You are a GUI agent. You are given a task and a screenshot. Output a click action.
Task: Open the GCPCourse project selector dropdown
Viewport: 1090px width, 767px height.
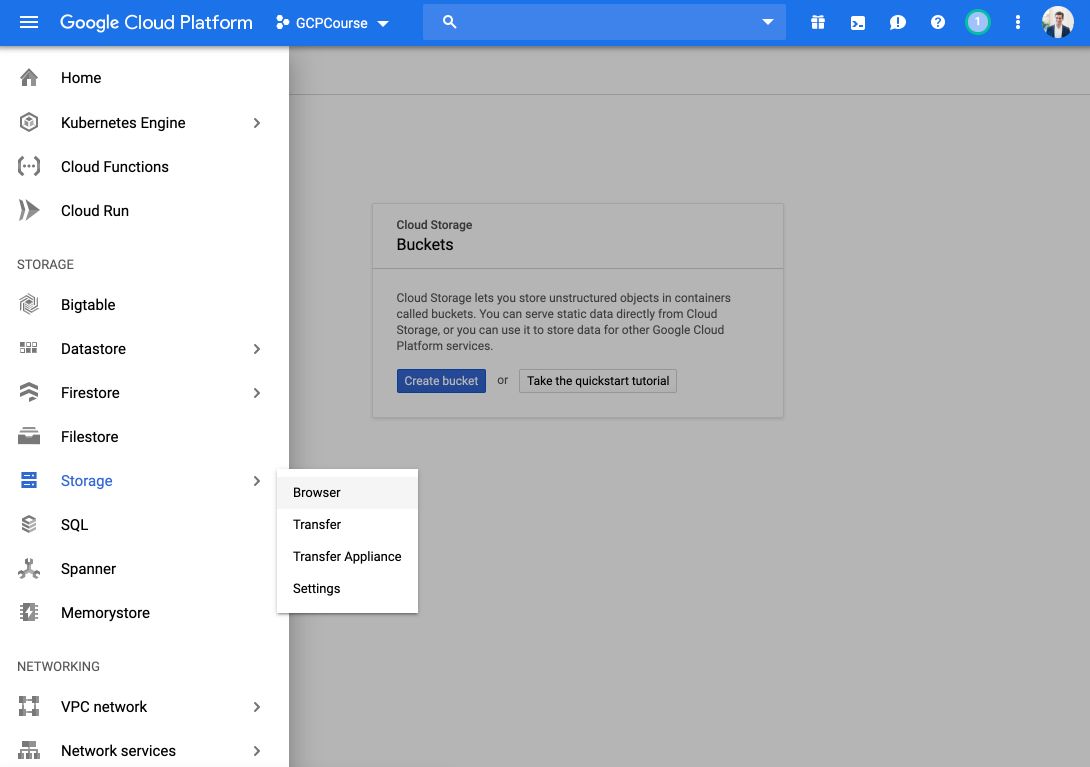[332, 23]
